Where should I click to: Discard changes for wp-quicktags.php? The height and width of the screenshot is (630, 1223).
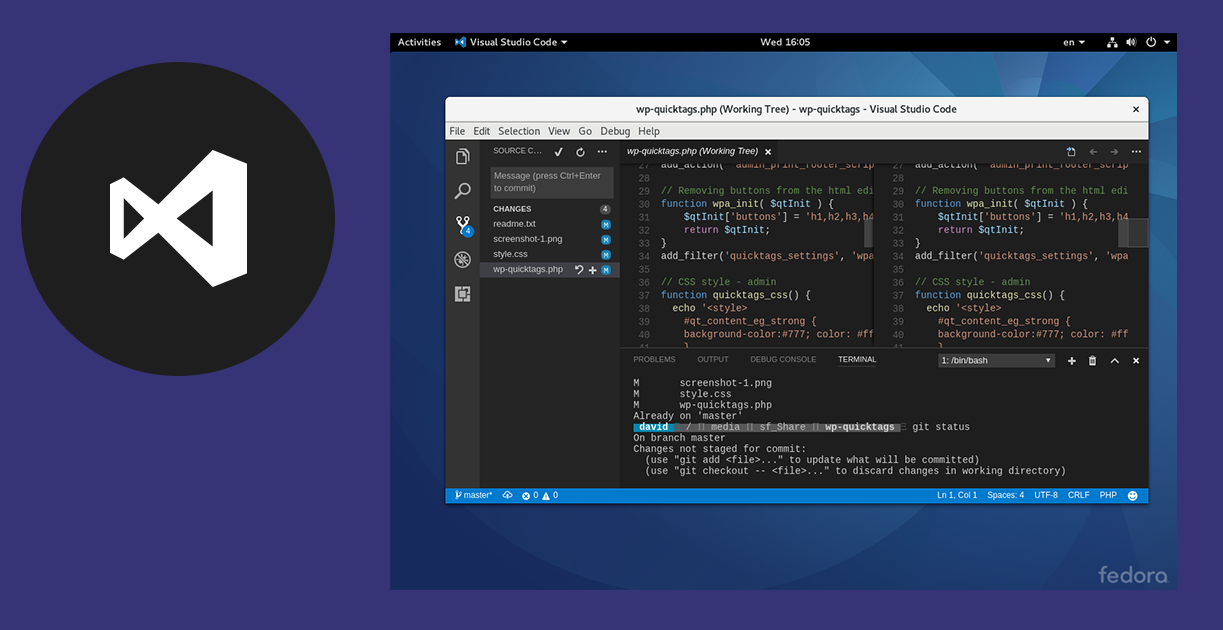pyautogui.click(x=579, y=270)
